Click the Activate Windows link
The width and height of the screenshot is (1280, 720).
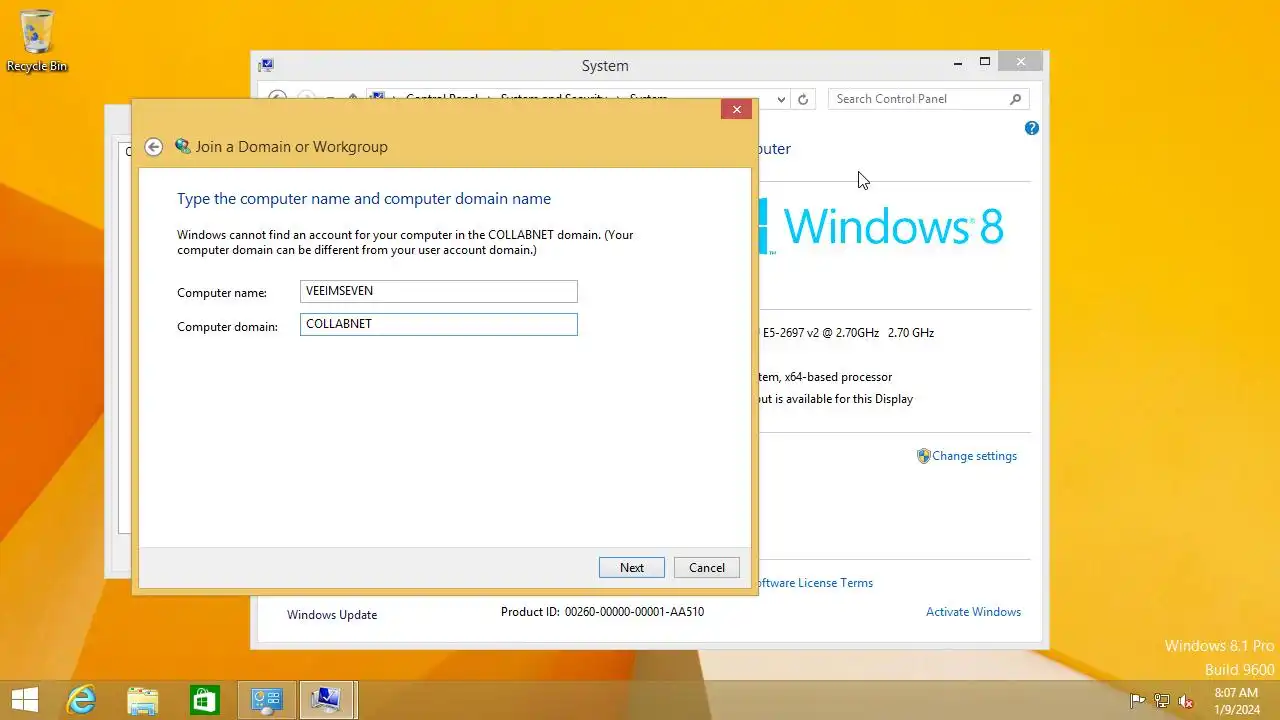973,612
